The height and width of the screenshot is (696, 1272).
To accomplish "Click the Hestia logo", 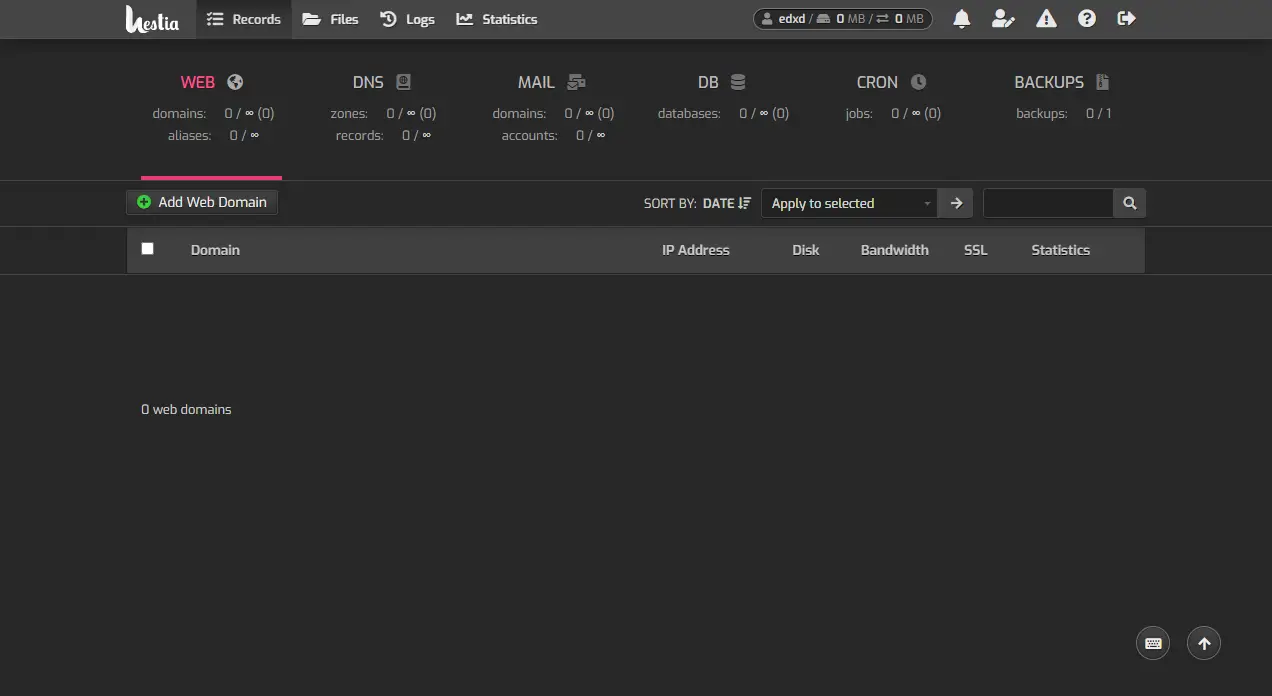I will 152,19.
